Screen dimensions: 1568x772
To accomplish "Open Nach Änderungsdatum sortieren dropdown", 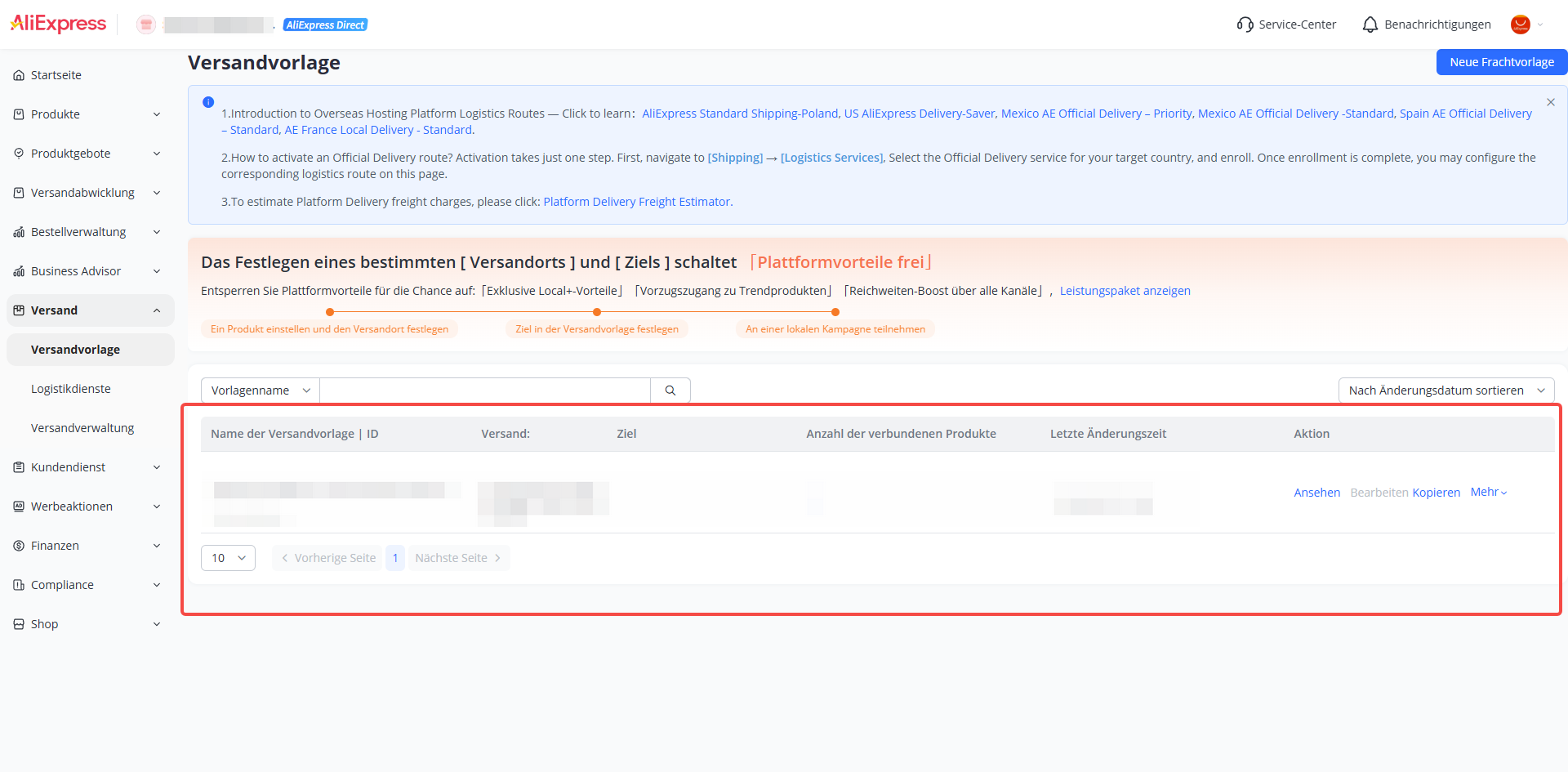I will point(1445,390).
